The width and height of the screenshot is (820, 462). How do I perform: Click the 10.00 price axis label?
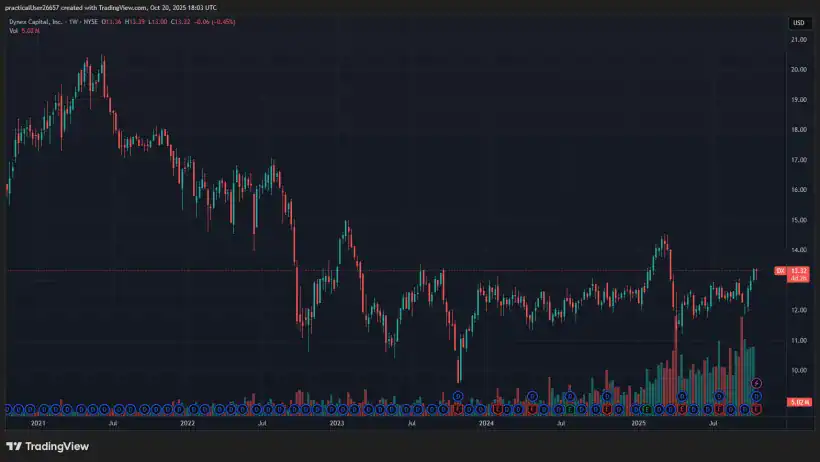pyautogui.click(x=799, y=370)
